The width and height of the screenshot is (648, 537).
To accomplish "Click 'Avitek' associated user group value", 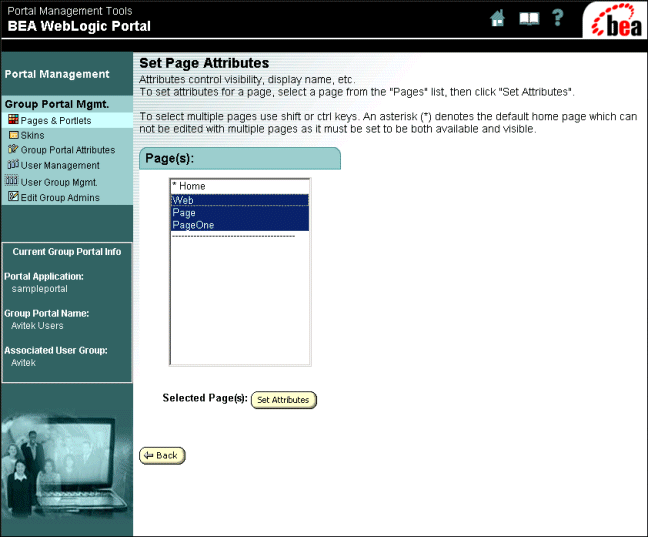I will click(x=23, y=363).
